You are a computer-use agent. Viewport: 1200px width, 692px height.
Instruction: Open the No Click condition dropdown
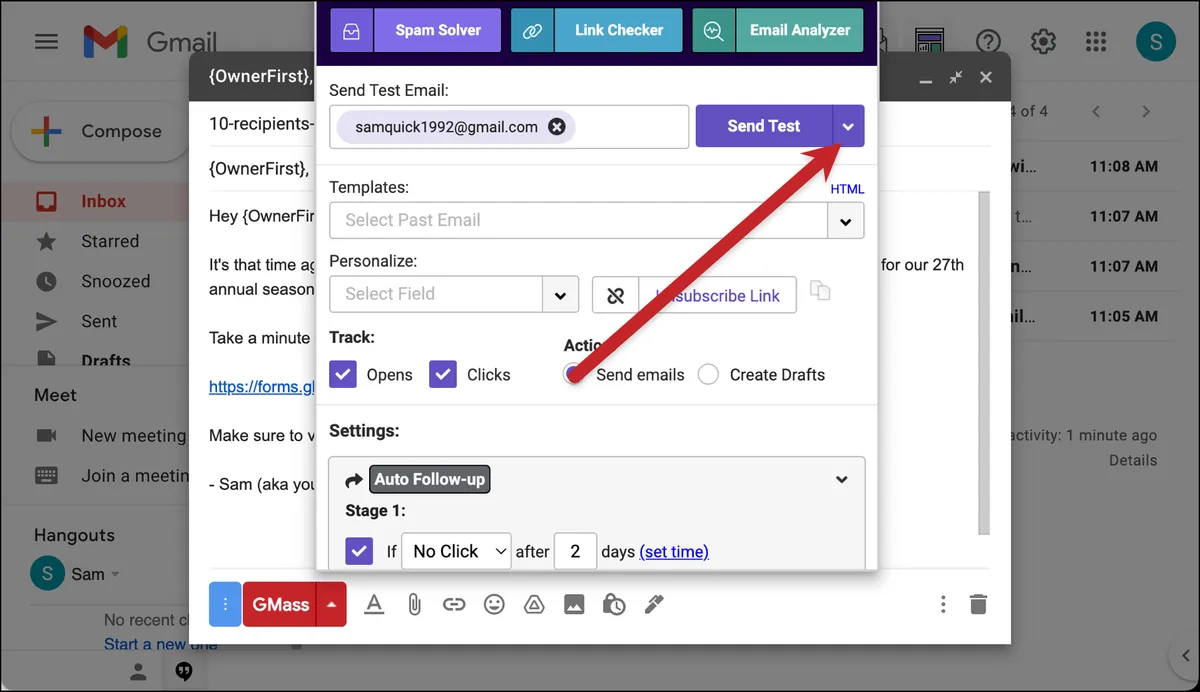[x=456, y=551]
